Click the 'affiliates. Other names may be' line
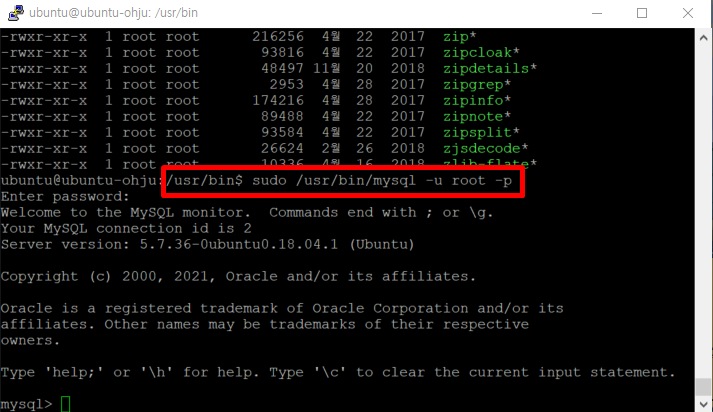713x412 pixels. tap(265, 324)
